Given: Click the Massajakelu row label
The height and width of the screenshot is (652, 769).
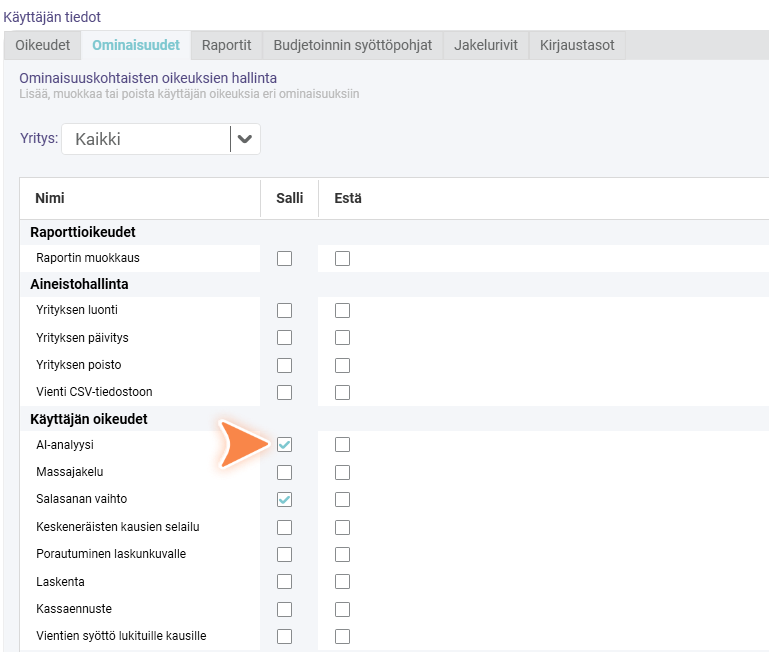Looking at the screenshot, I should (x=70, y=472).
